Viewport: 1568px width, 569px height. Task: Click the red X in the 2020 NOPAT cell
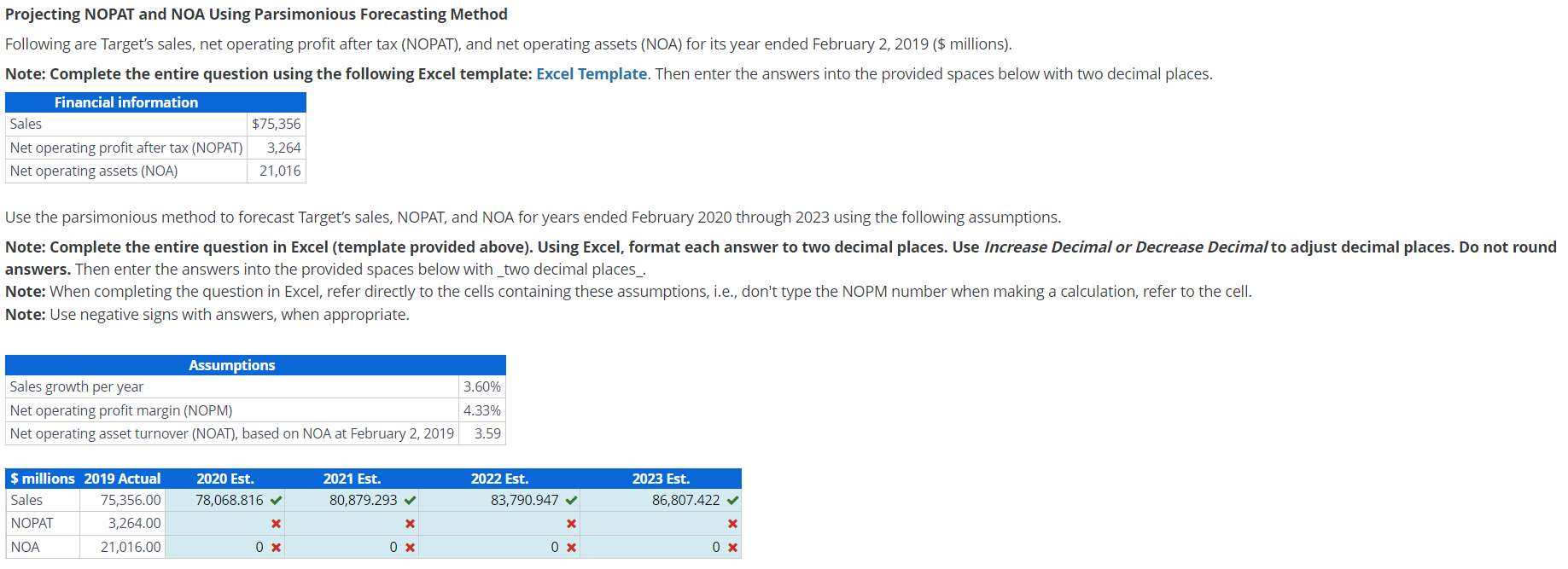click(275, 523)
